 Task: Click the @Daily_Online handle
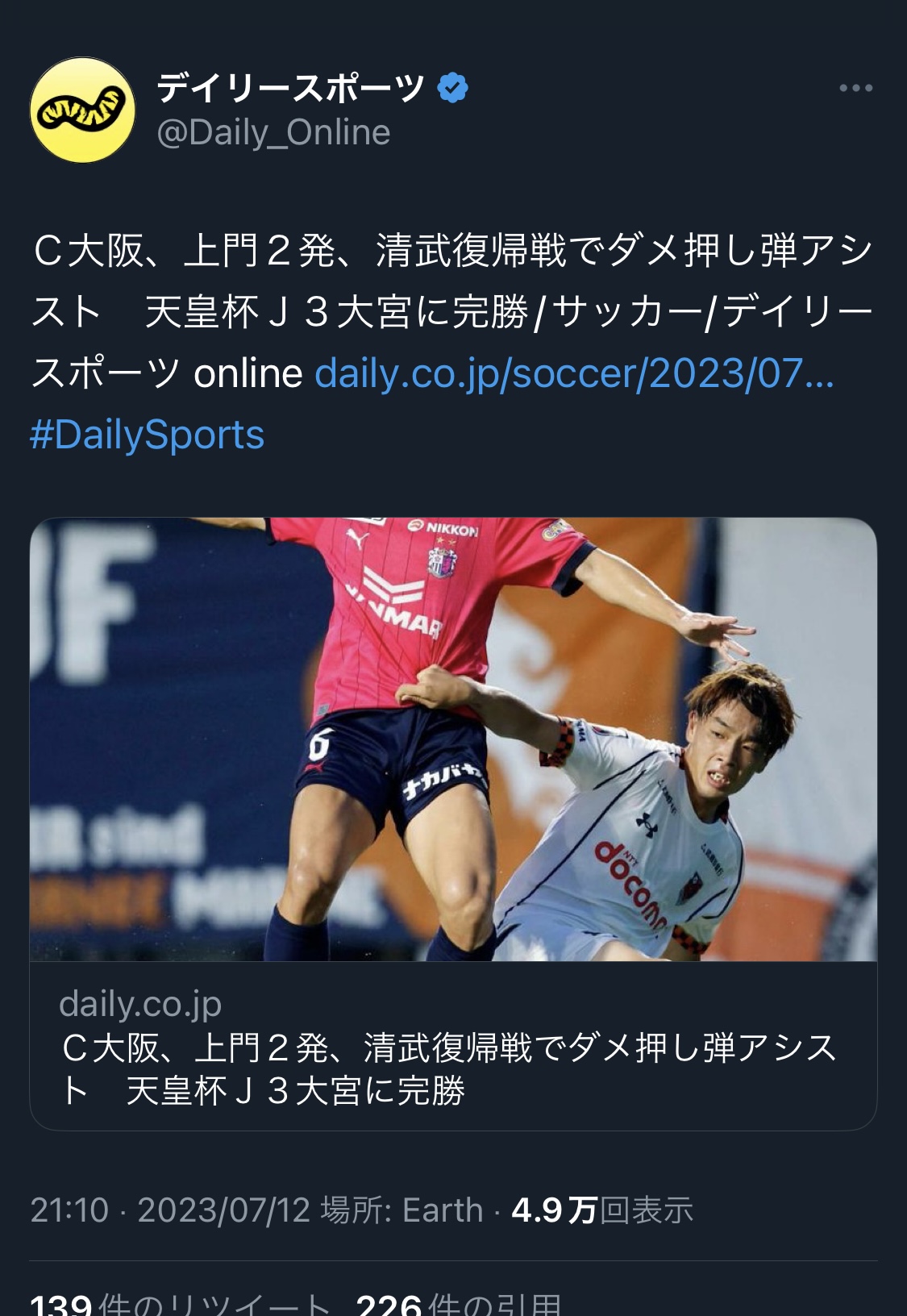(x=273, y=132)
